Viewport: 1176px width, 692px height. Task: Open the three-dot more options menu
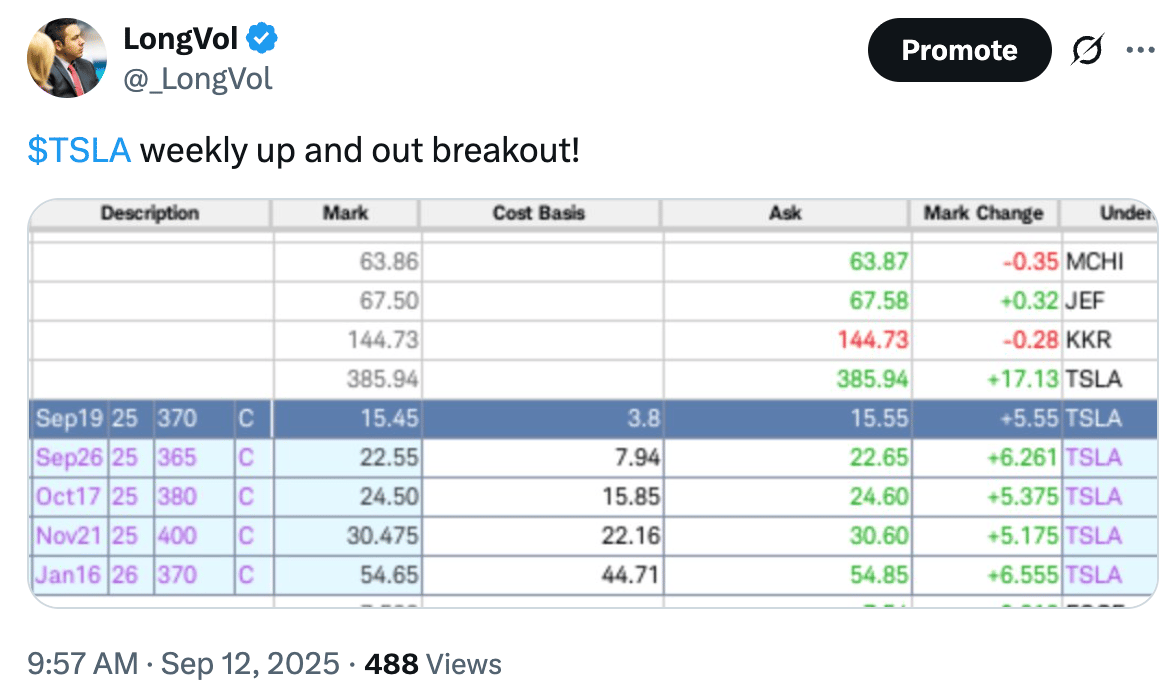[1139, 50]
